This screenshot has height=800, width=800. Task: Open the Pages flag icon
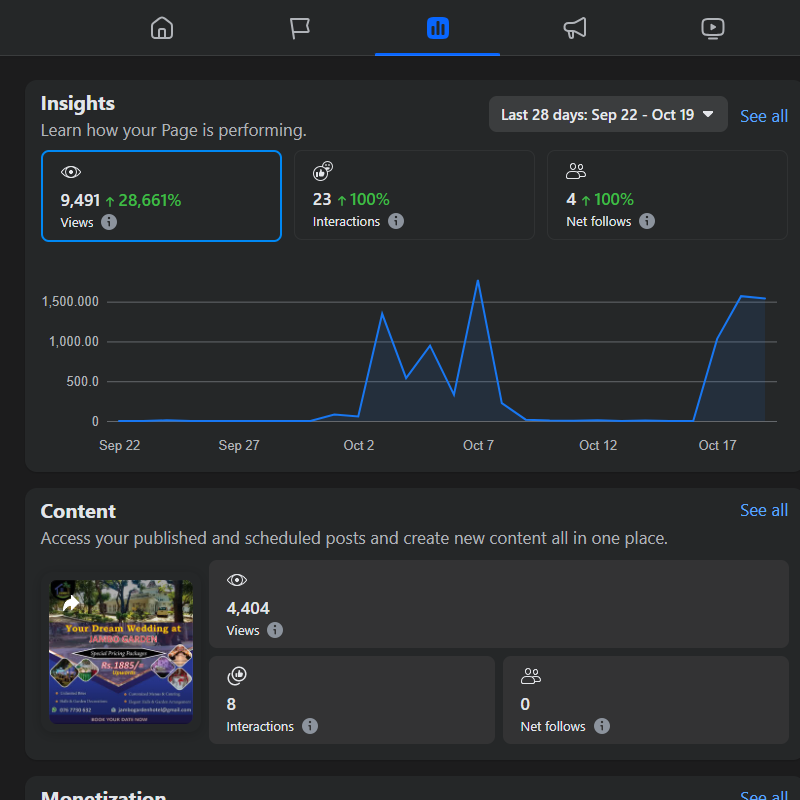(300, 28)
